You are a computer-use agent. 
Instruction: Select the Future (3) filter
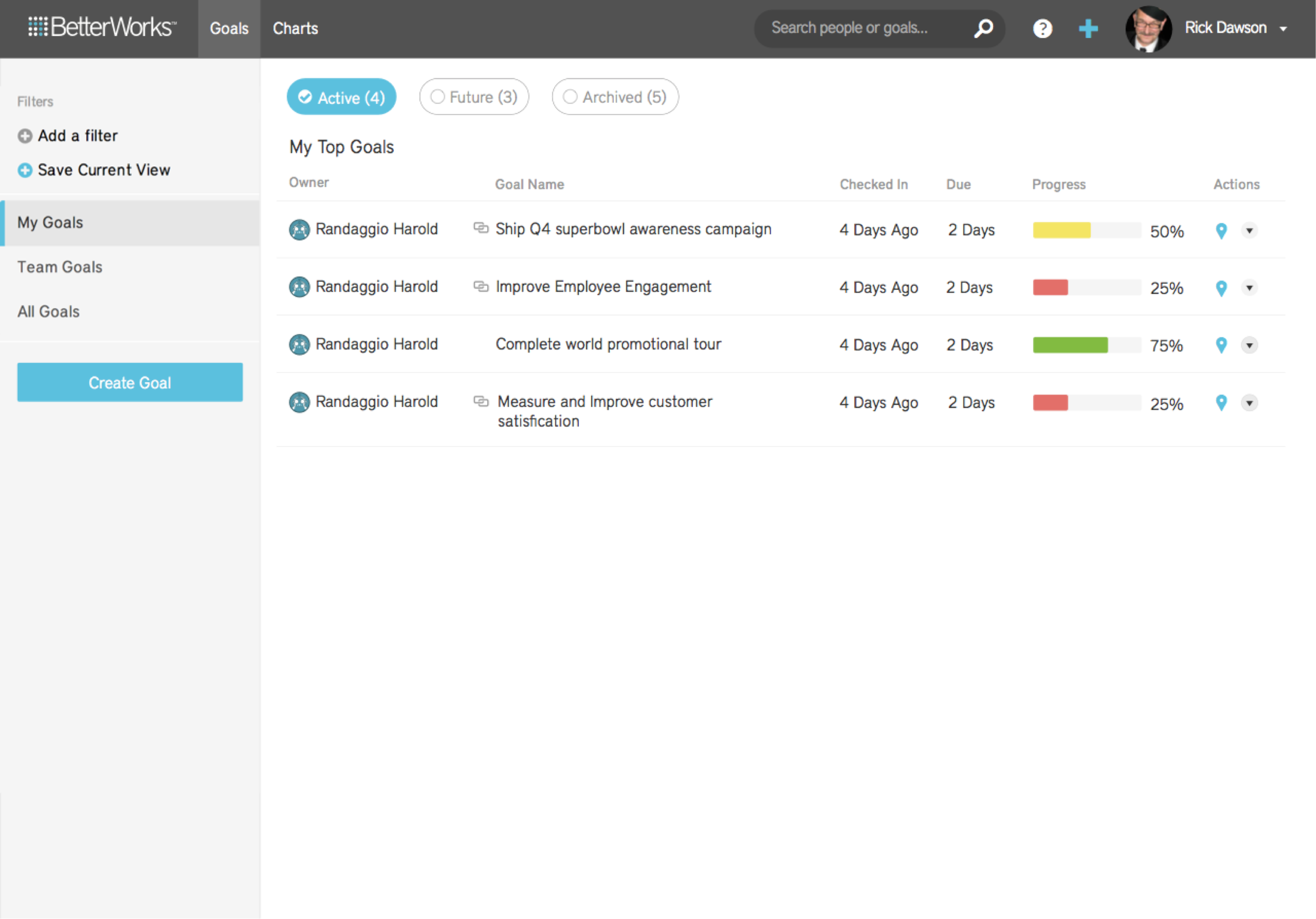[x=474, y=97]
